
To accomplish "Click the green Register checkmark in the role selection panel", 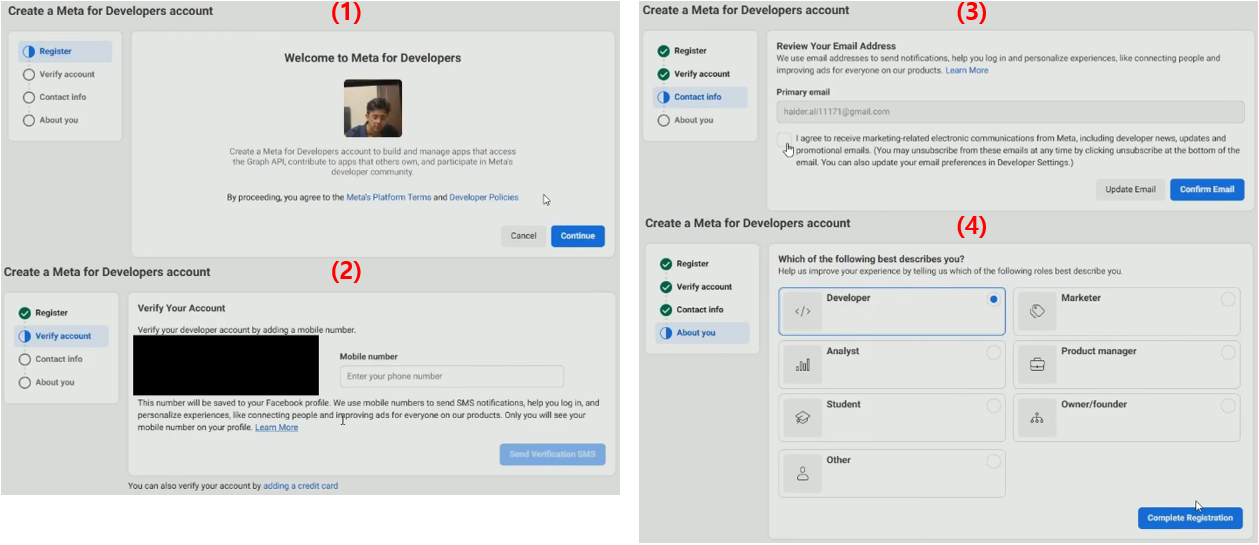I will pos(666,264).
